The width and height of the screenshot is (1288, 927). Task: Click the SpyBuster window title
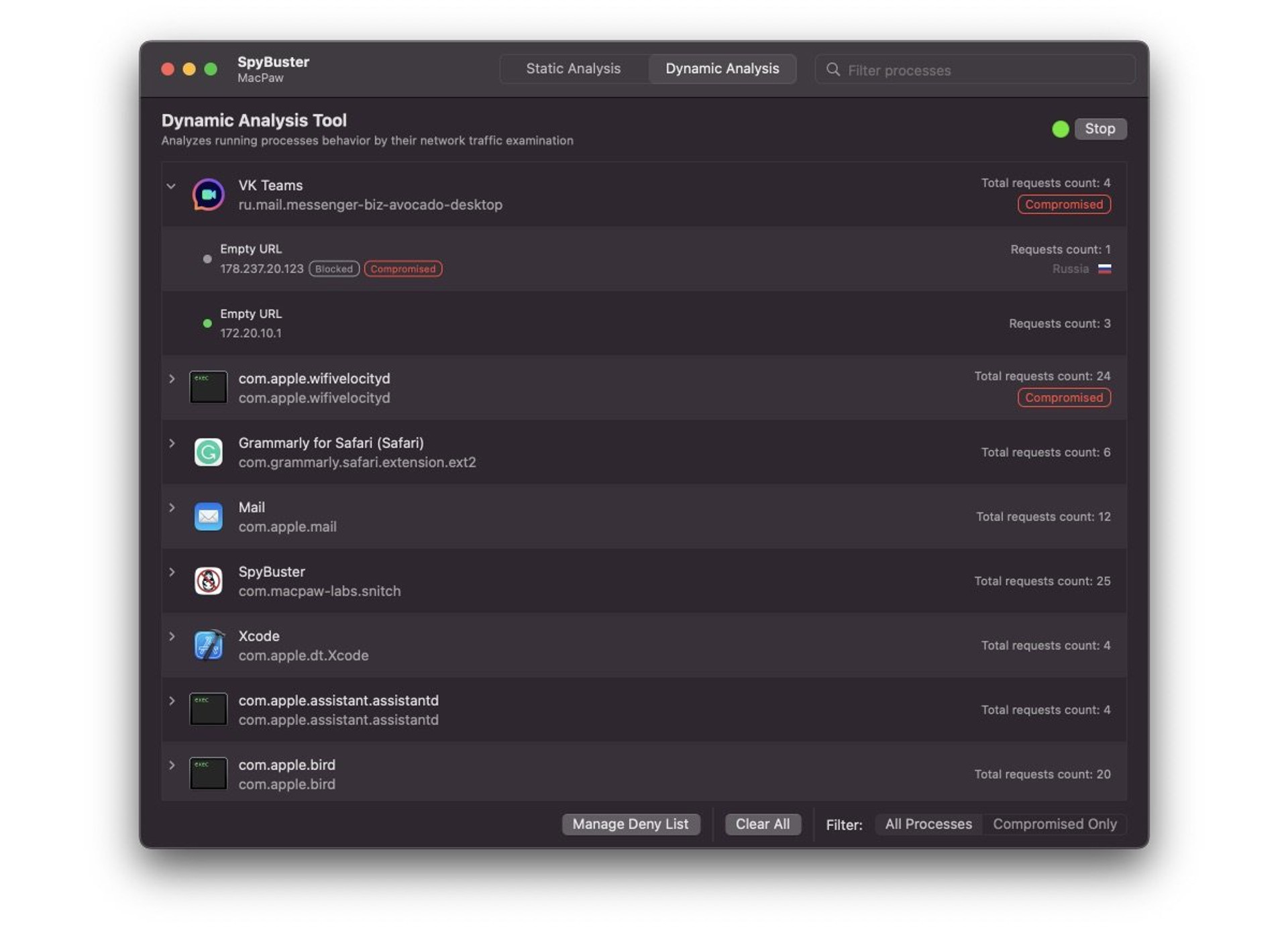(x=273, y=62)
